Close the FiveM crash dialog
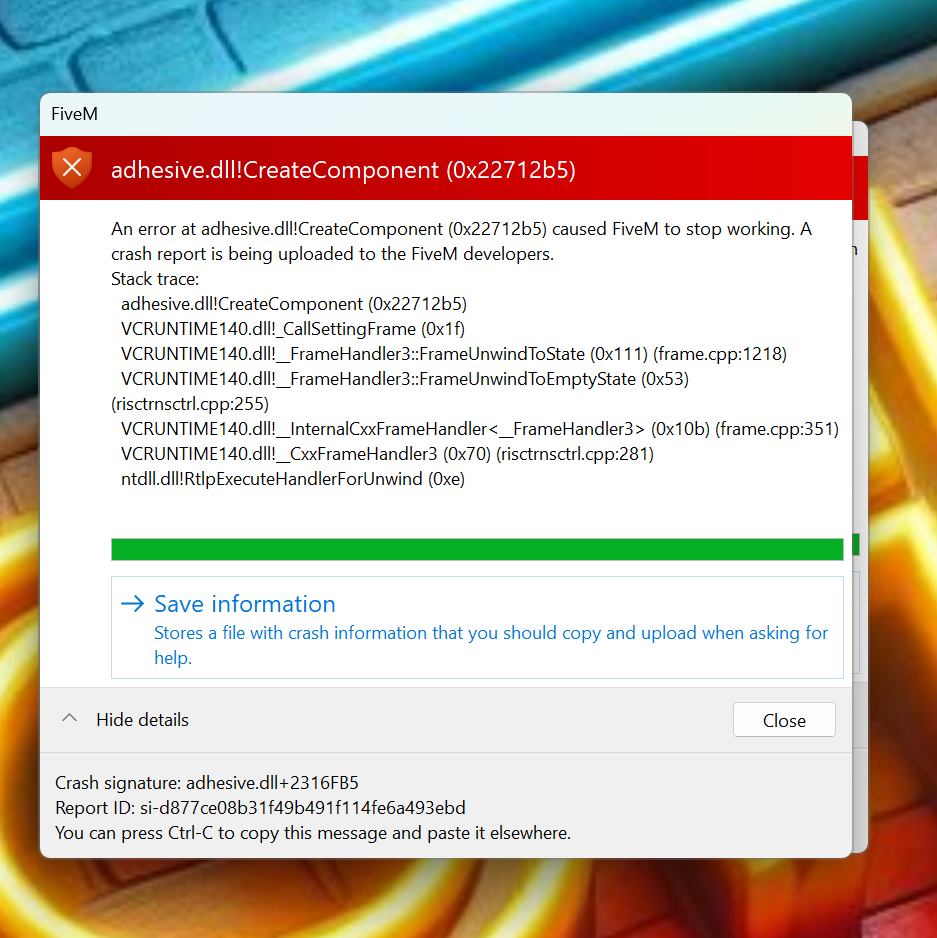The image size is (937, 938). pyautogui.click(x=784, y=720)
